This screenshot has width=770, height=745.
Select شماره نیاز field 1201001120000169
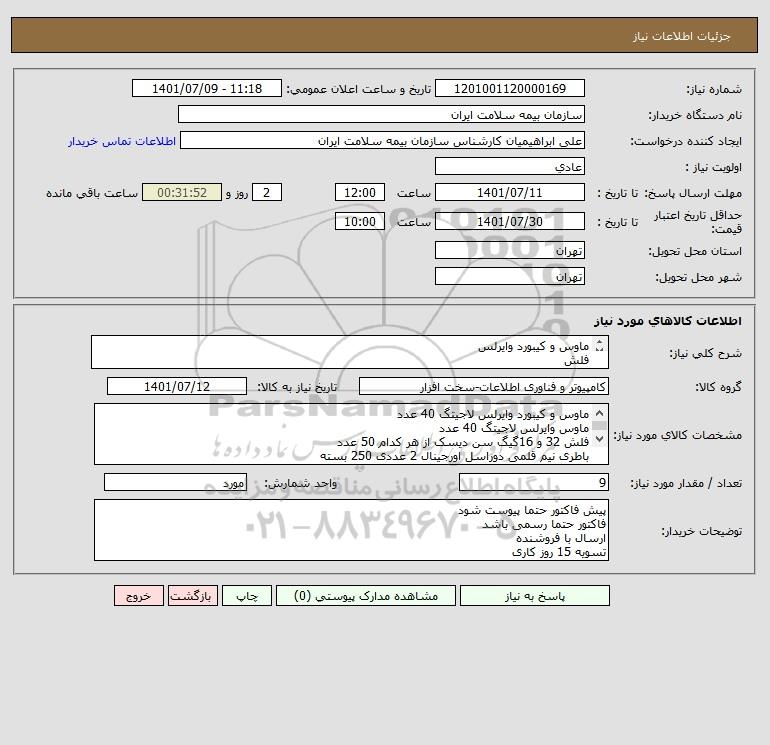(510, 88)
